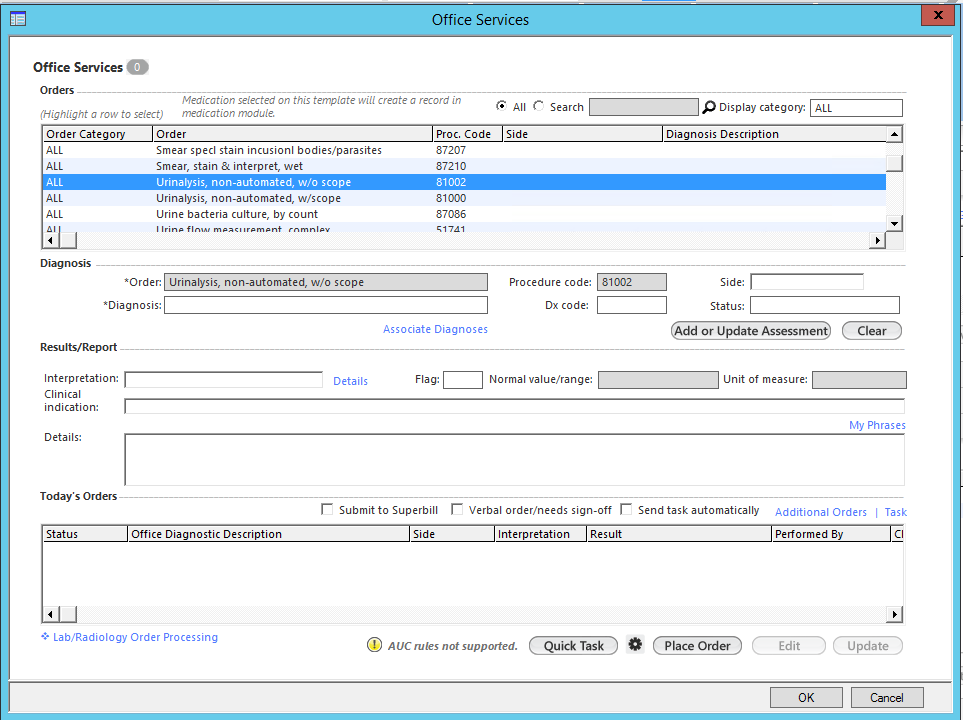
Task: Select highlighted Urinalysis, non-automated, w/o scope row
Action: coord(464,182)
